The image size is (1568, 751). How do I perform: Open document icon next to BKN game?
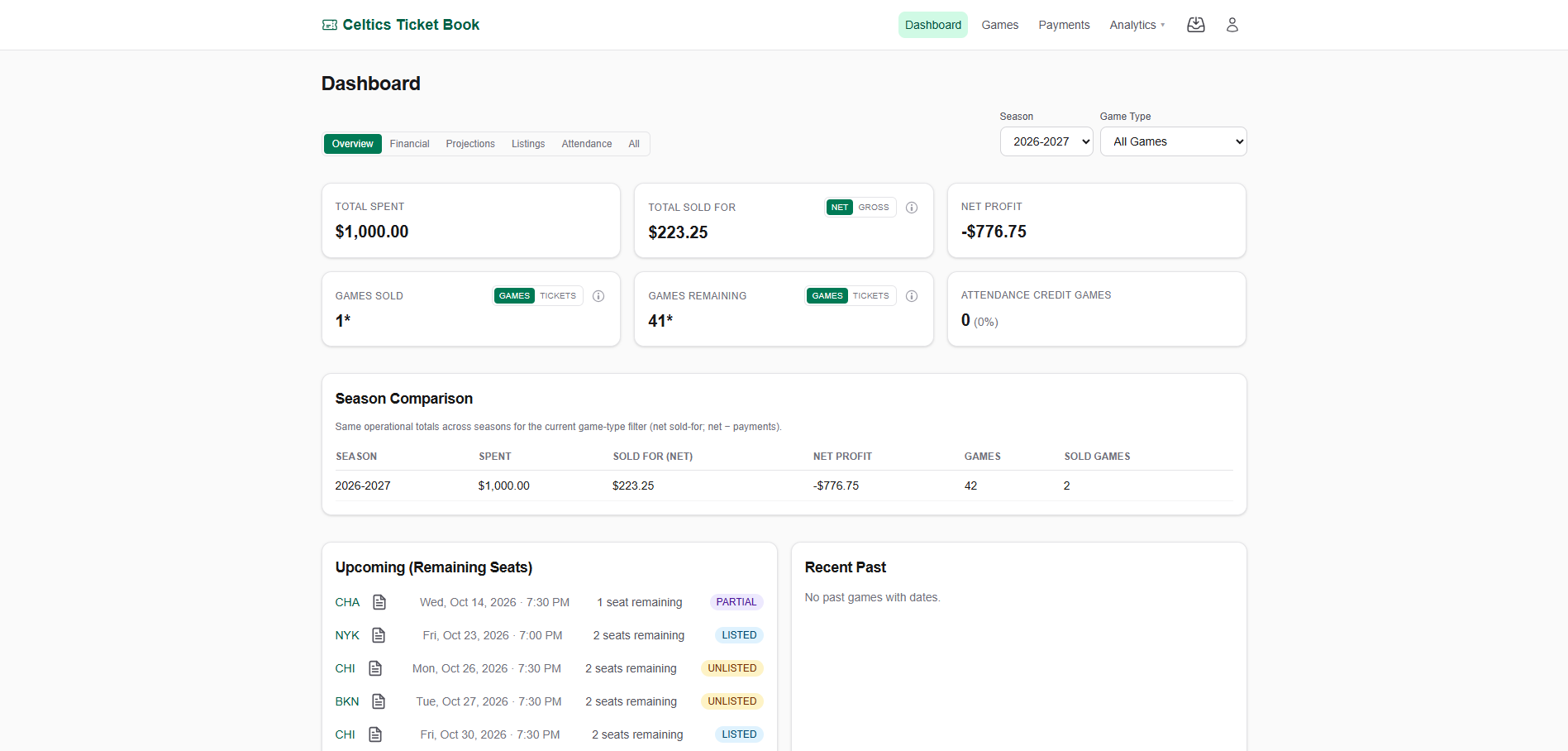pos(379,701)
